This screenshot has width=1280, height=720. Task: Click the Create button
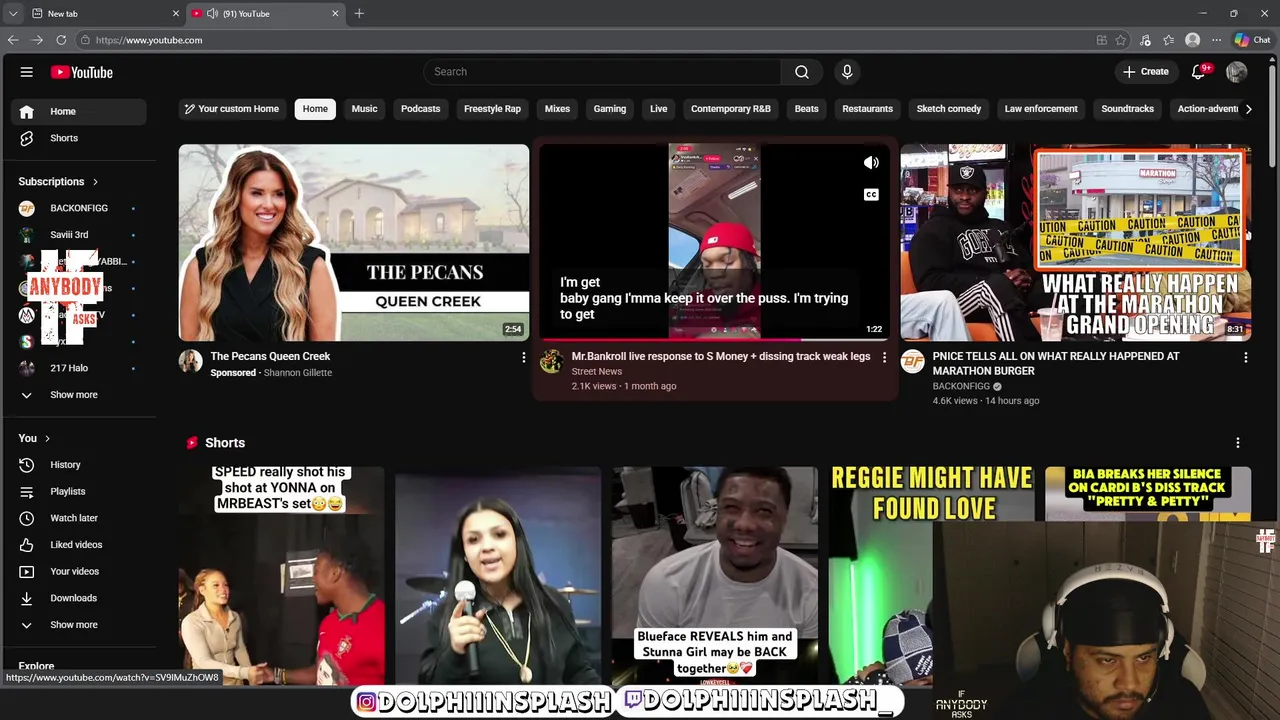(1145, 72)
